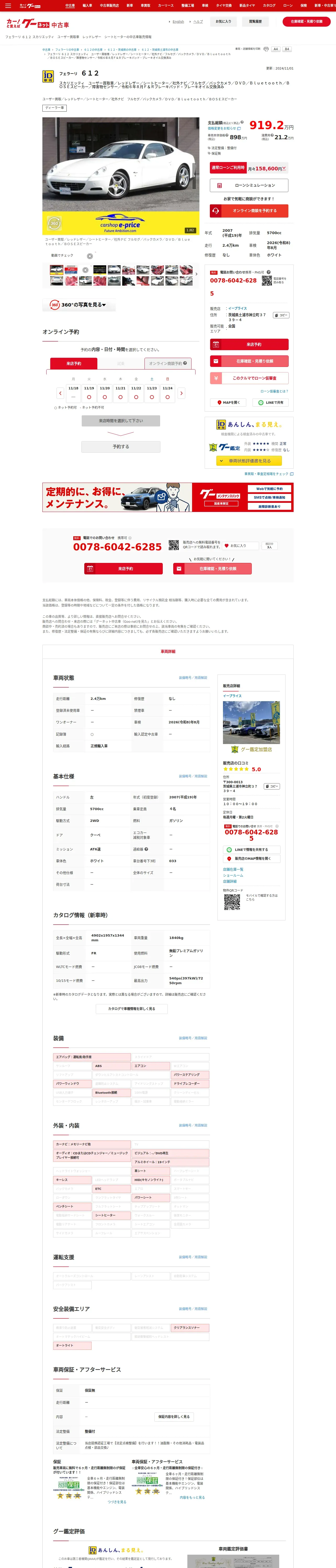Select the 11/22 reservation slot
The height and width of the screenshot is (1568, 336).
(136, 393)
